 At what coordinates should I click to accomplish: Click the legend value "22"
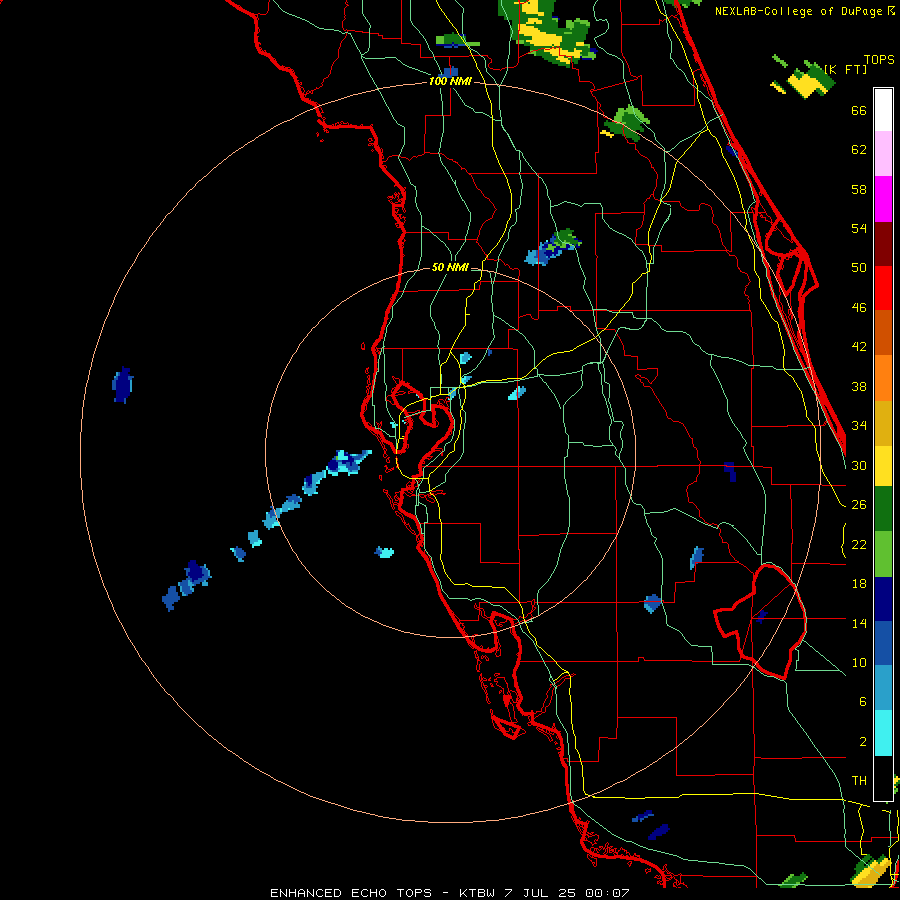point(859,544)
